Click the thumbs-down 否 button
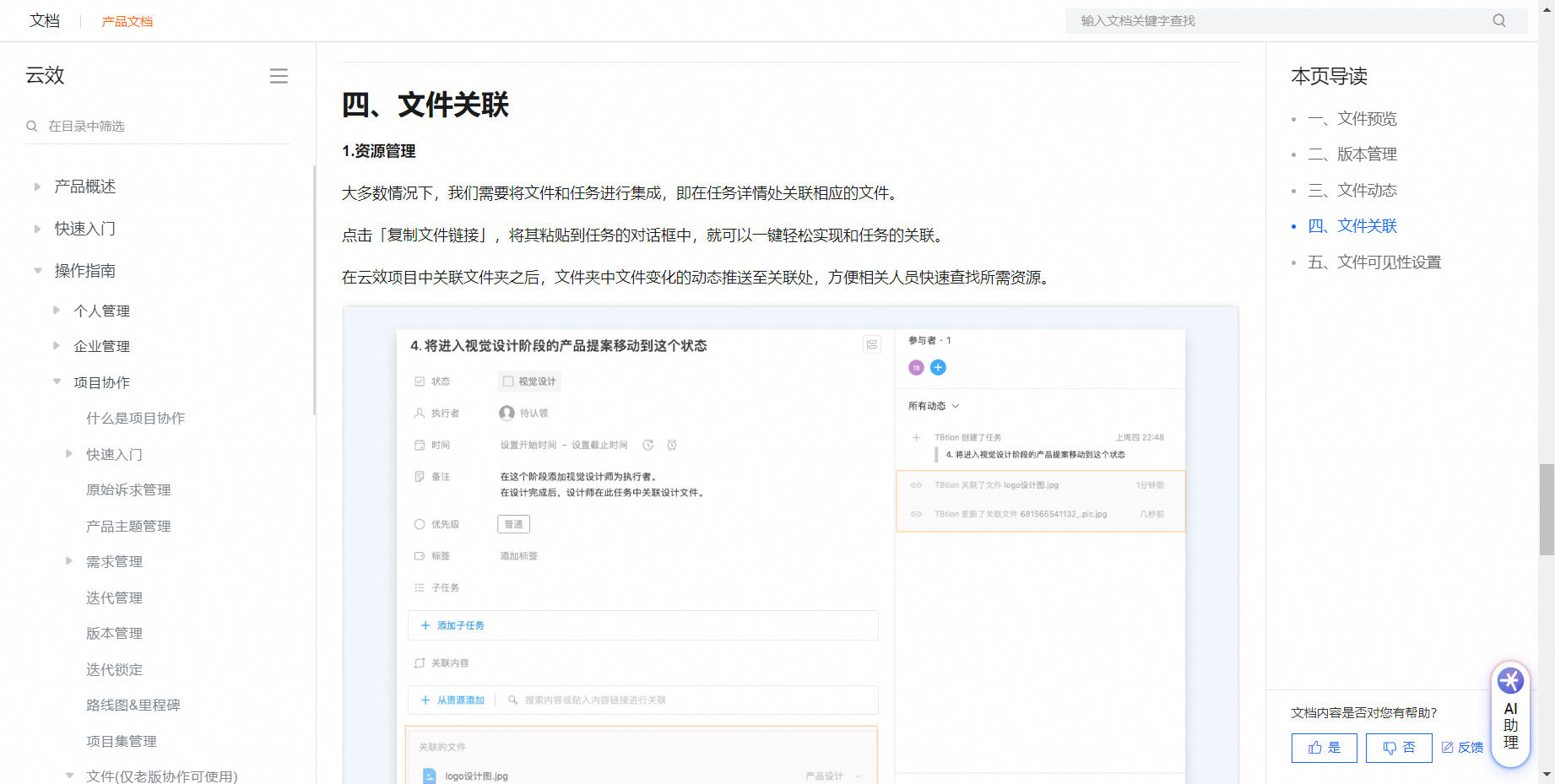1555x784 pixels. pyautogui.click(x=1399, y=748)
